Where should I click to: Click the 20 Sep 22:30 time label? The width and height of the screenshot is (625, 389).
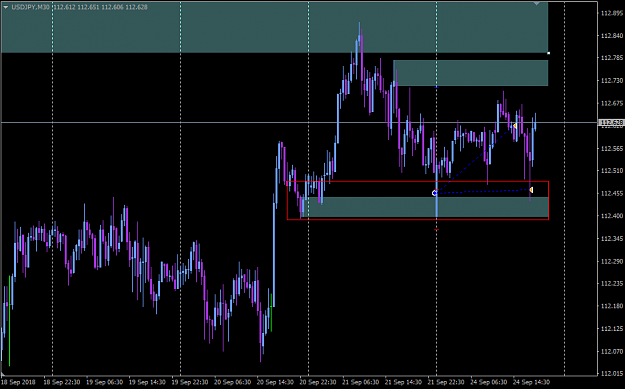(x=318, y=382)
